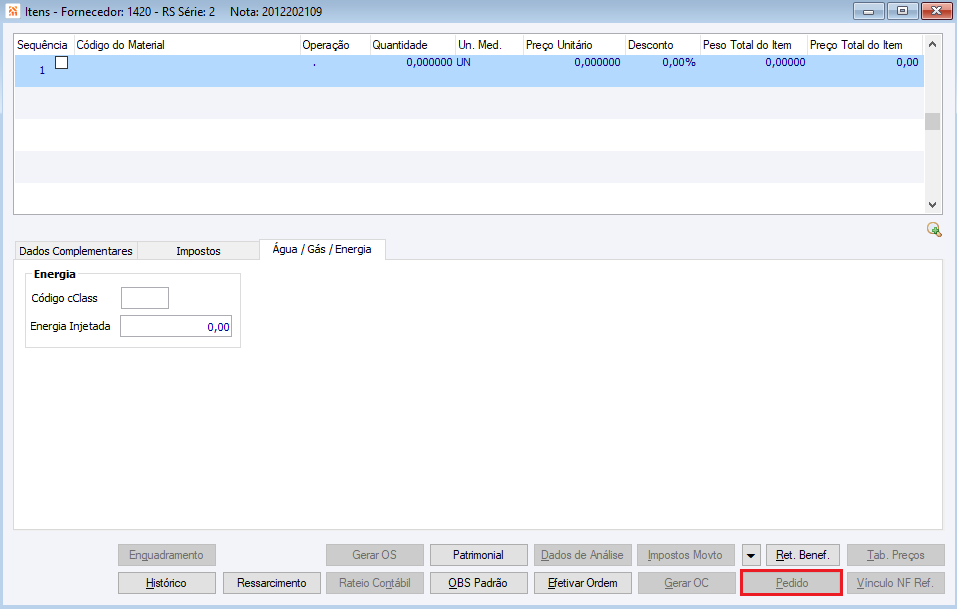This screenshot has height=609, width=957.
Task: Select the UN unit cell in row 1
Action: coord(464,62)
